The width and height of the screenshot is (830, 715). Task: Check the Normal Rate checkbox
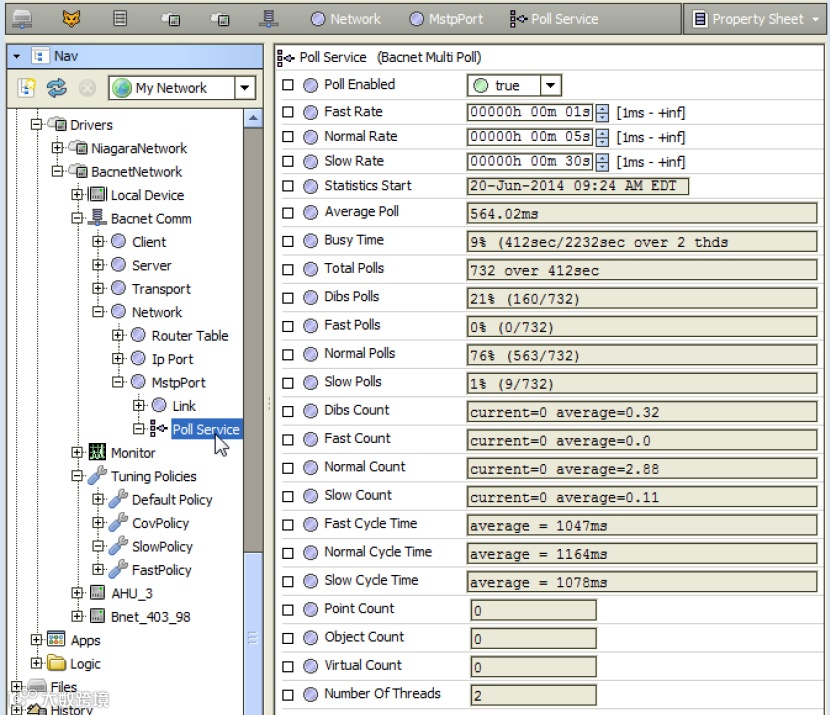pyautogui.click(x=288, y=137)
